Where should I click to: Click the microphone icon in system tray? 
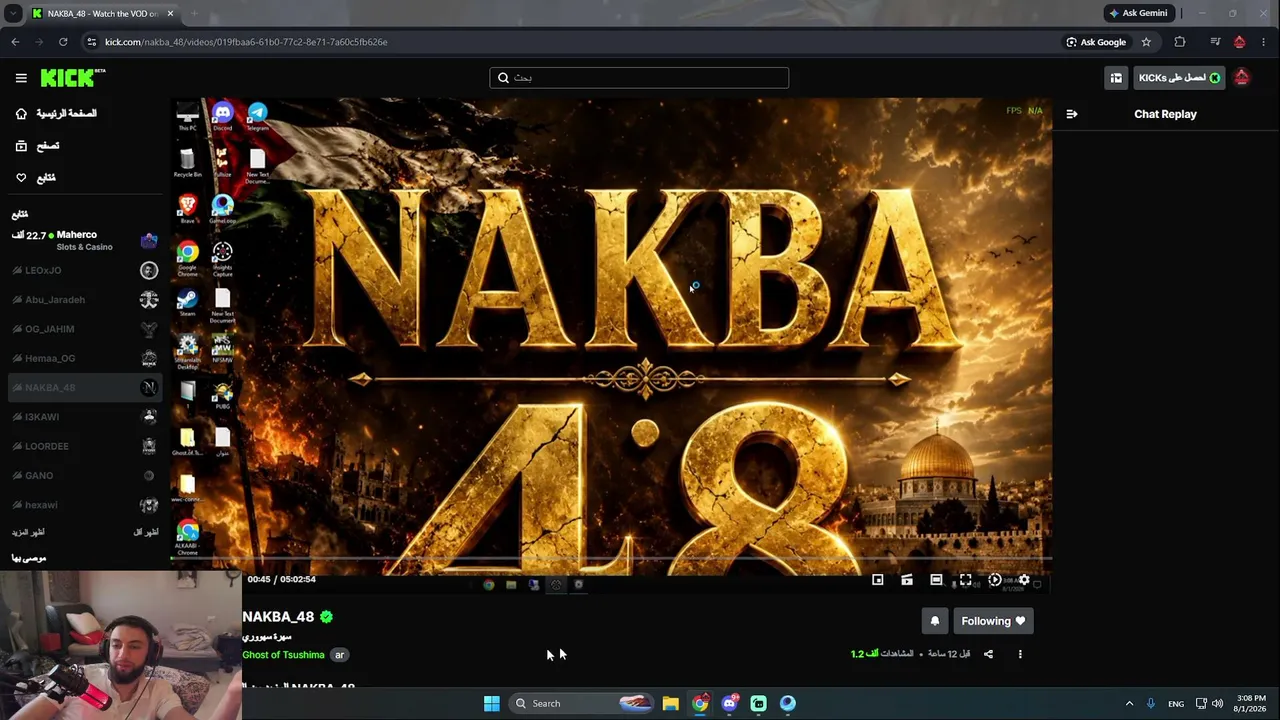[1151, 703]
